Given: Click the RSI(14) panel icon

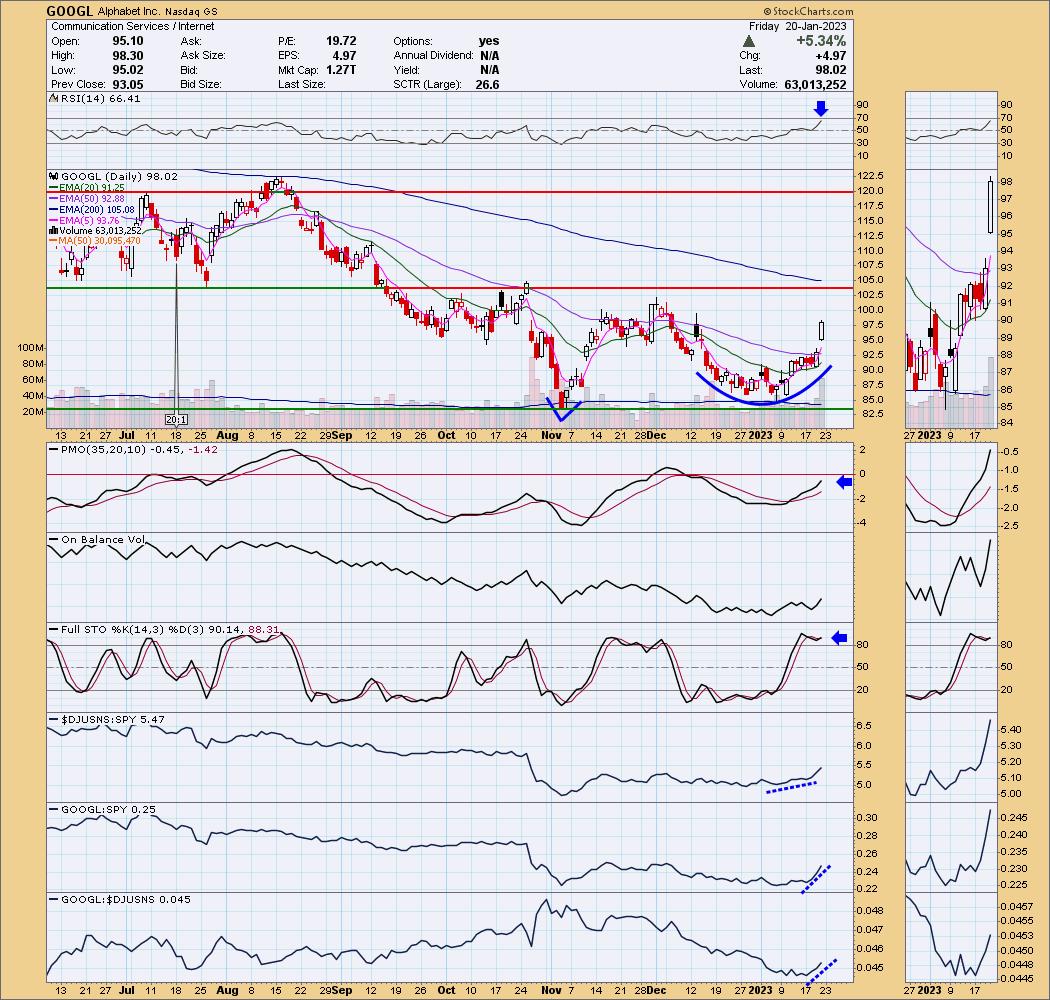Looking at the screenshot, I should pos(53,98).
